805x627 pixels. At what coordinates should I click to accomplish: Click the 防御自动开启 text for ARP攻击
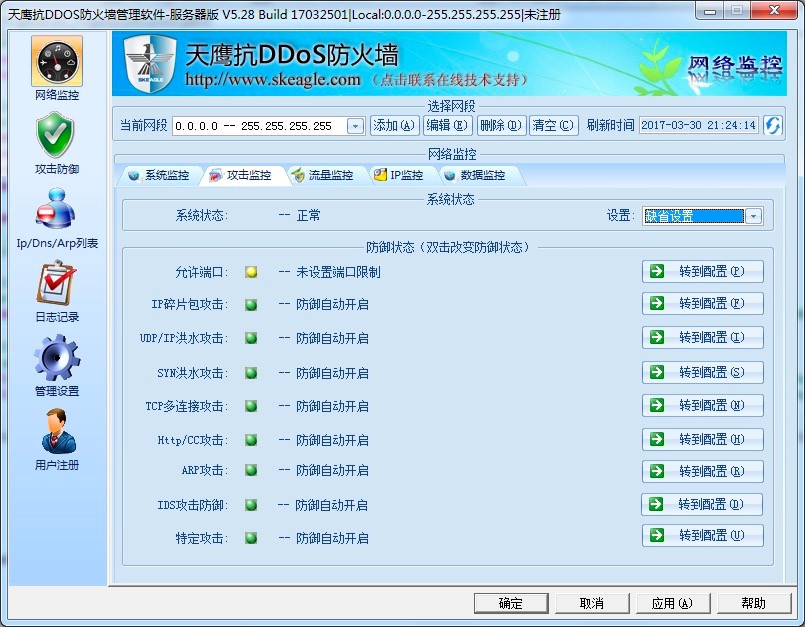(332, 470)
